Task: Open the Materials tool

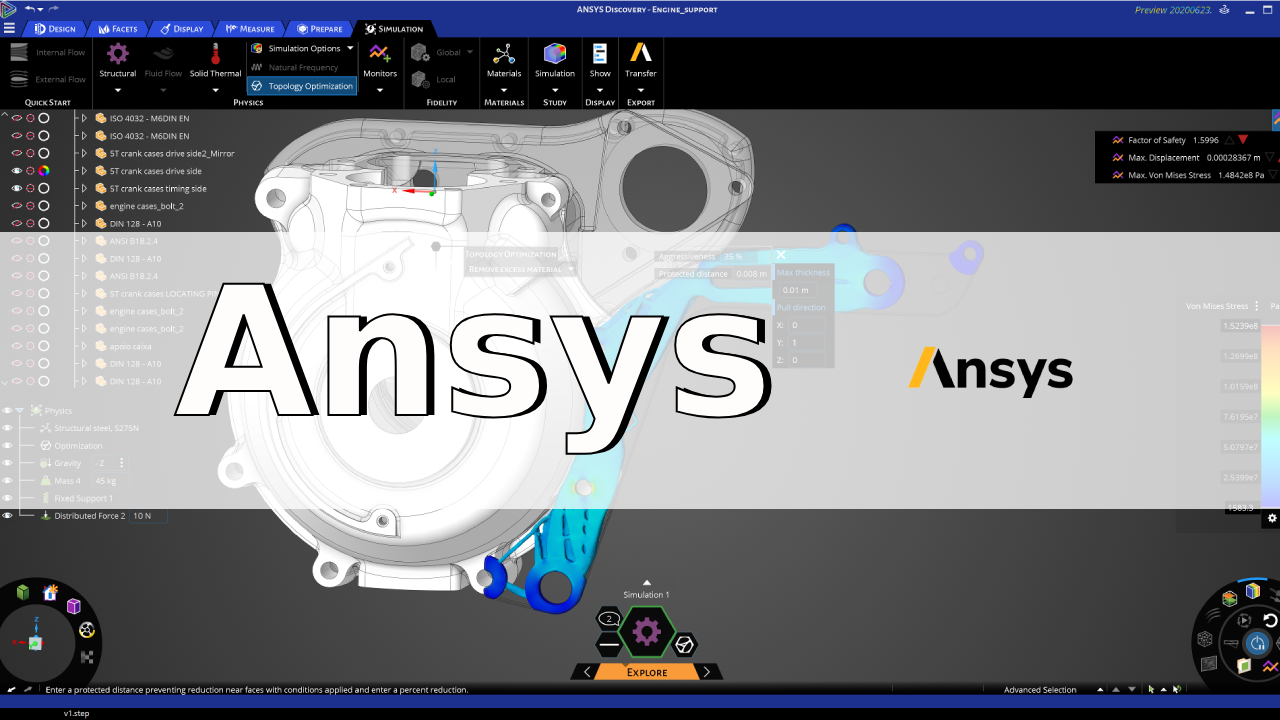Action: coord(504,60)
